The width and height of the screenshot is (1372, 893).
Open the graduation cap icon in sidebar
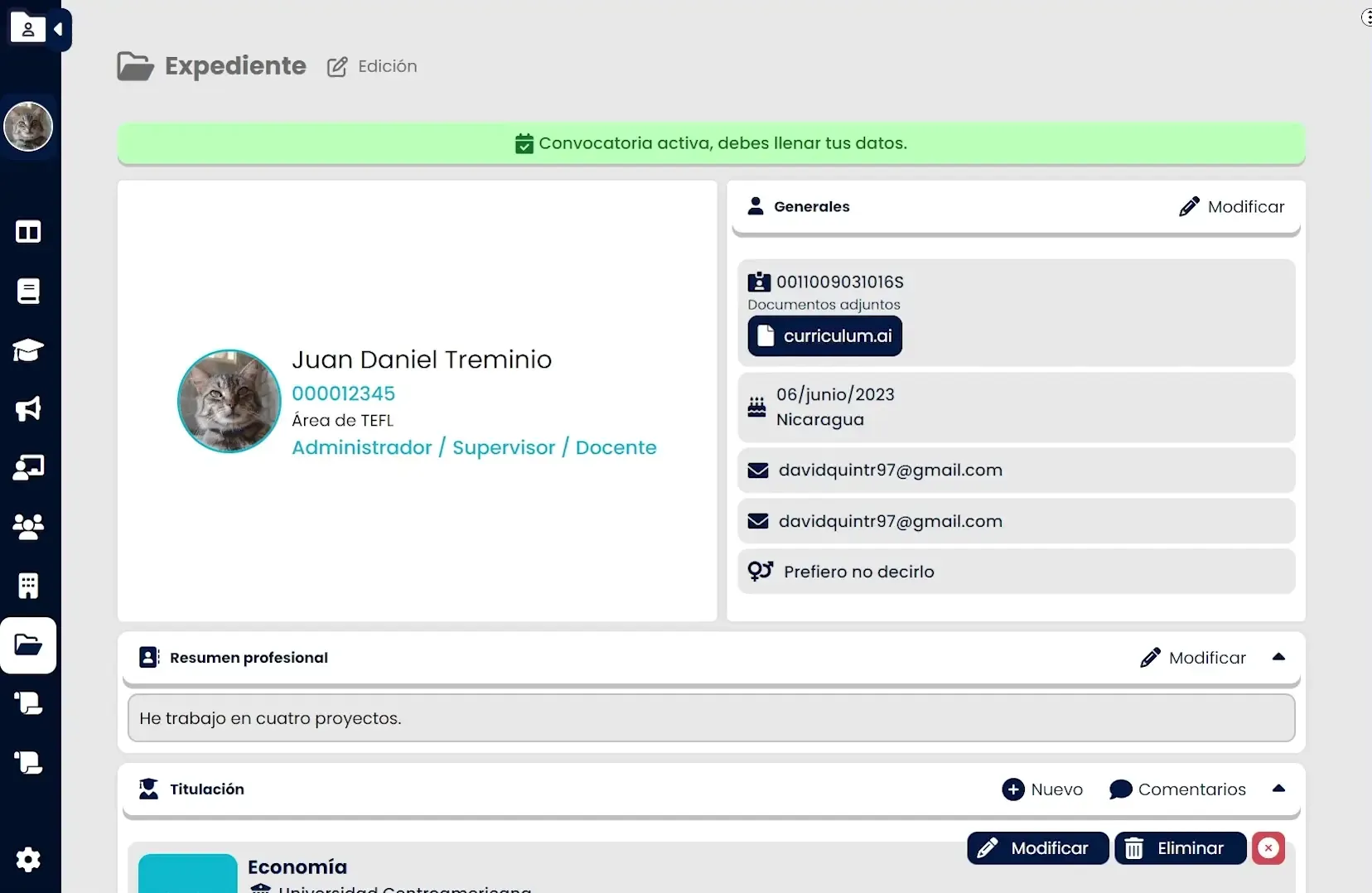(28, 350)
